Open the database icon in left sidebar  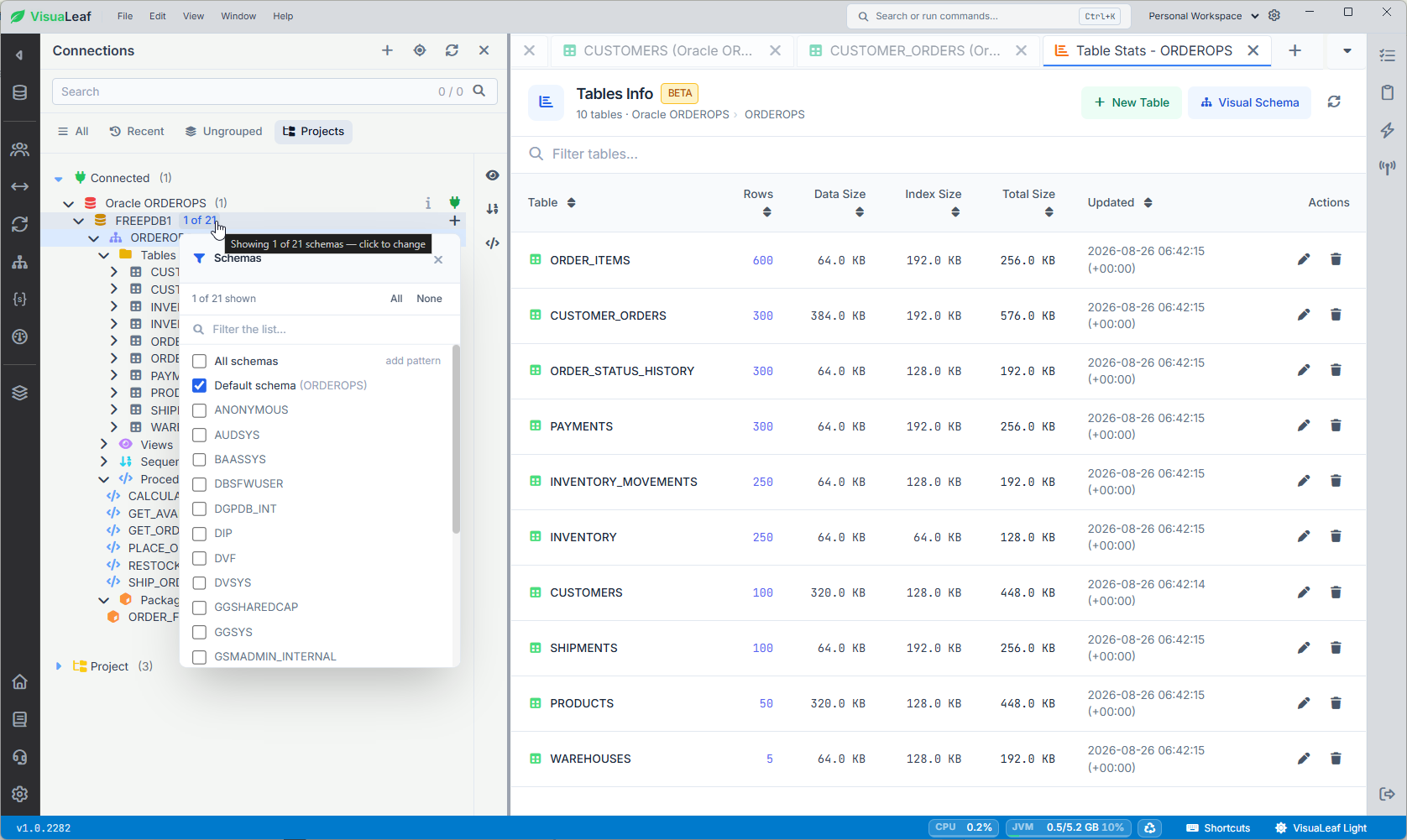[20, 92]
